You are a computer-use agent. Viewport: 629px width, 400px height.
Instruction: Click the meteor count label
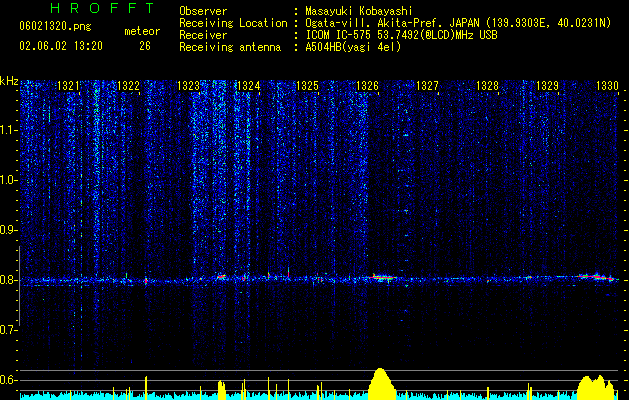click(x=142, y=31)
